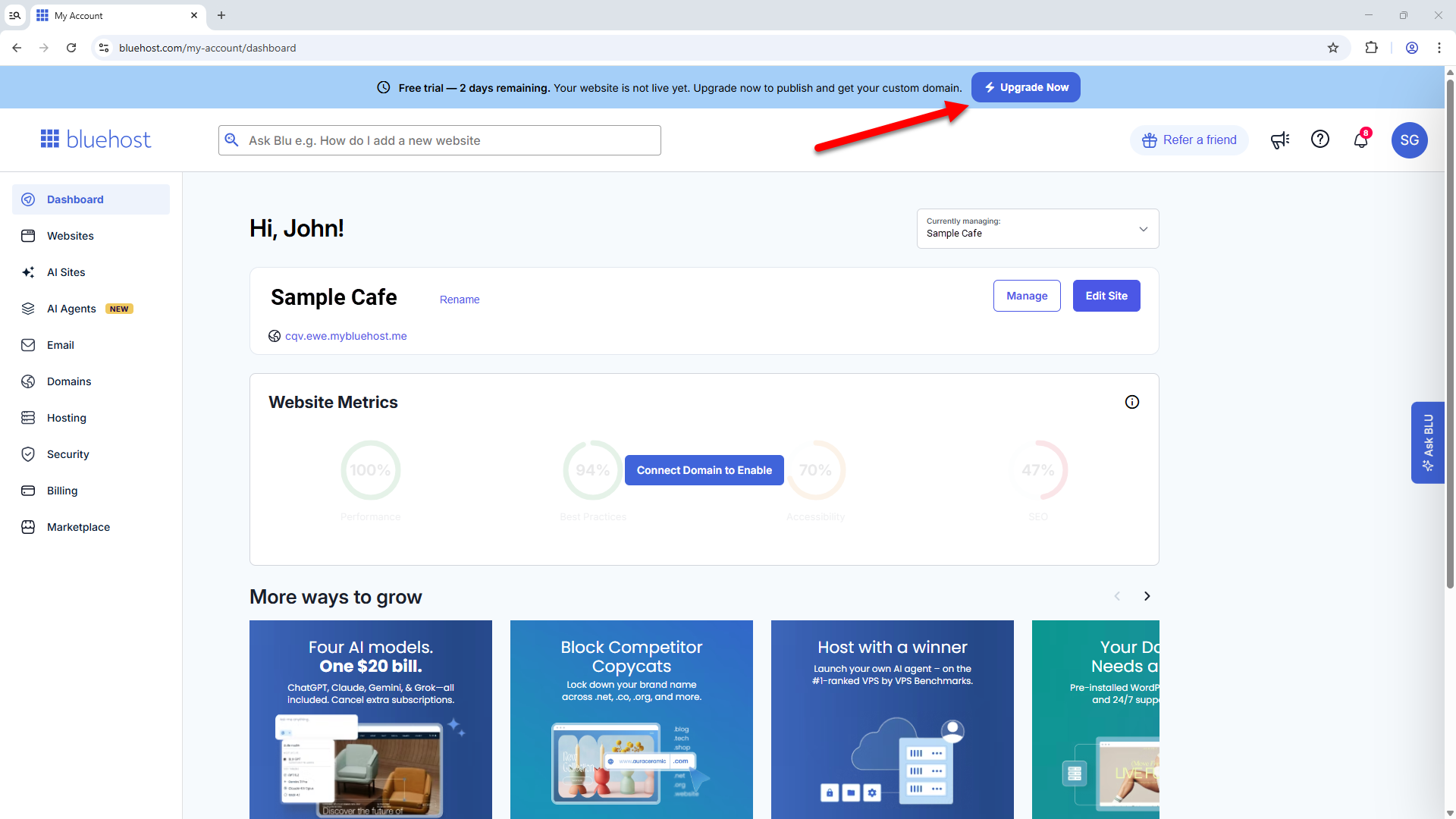Open the help question mark icon

(x=1320, y=140)
